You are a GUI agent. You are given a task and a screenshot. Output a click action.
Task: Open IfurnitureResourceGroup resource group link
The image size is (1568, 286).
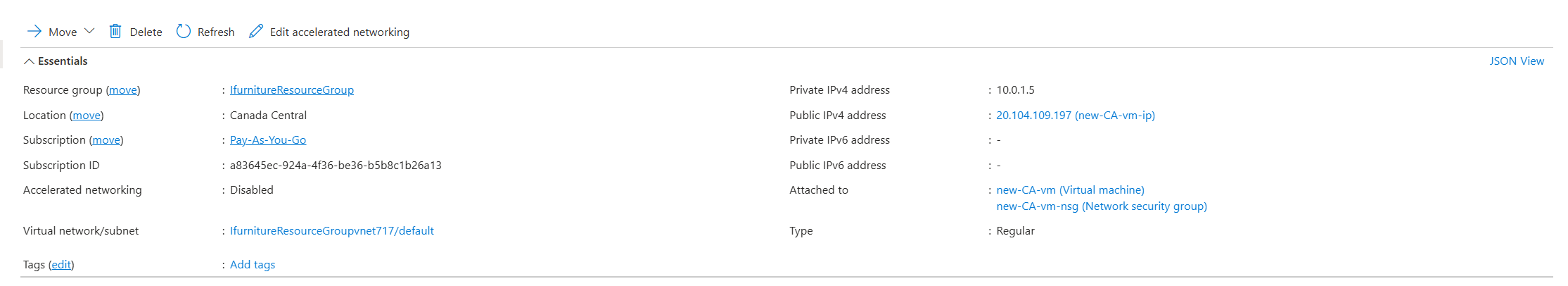coord(292,90)
